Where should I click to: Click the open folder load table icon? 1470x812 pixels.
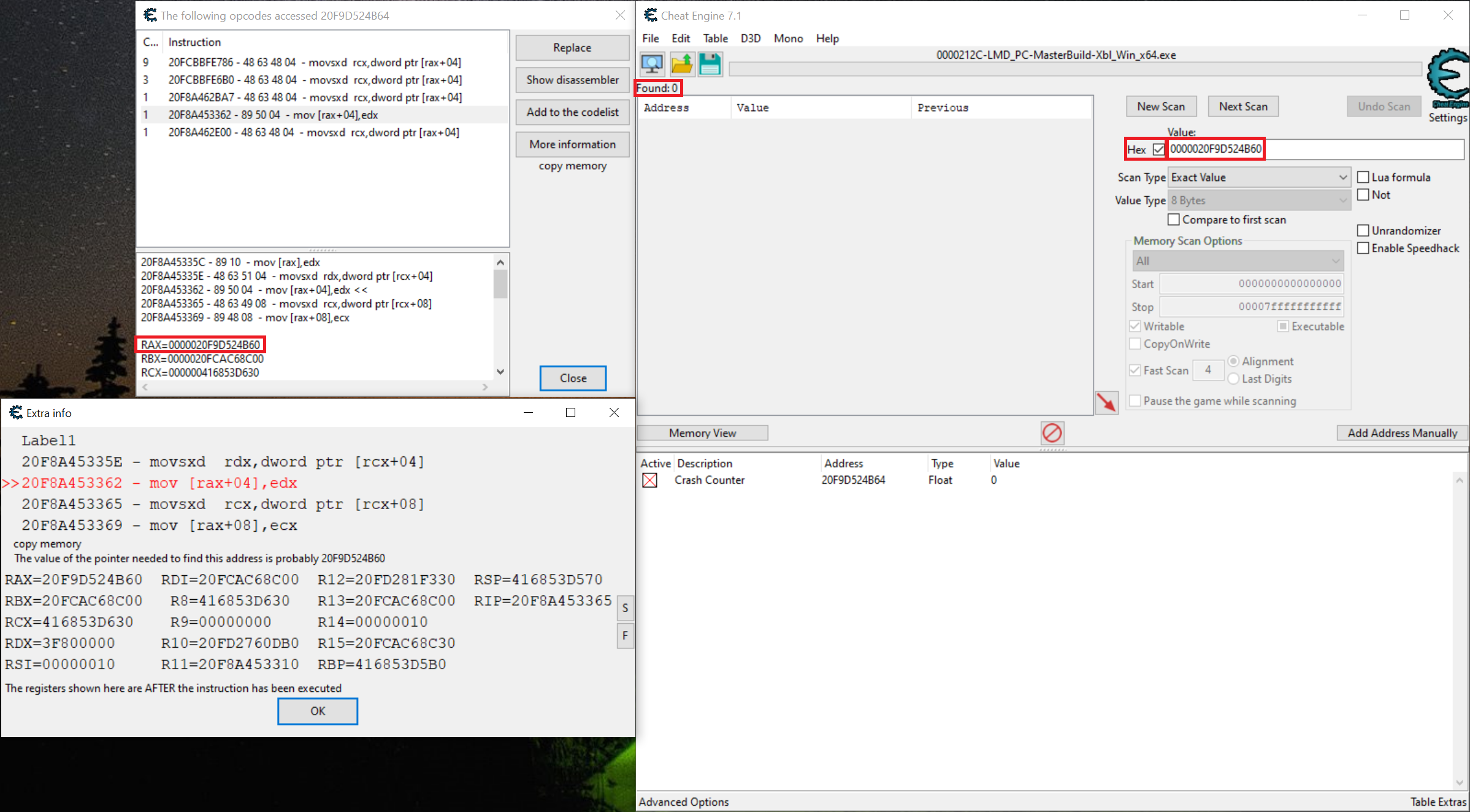(x=681, y=64)
